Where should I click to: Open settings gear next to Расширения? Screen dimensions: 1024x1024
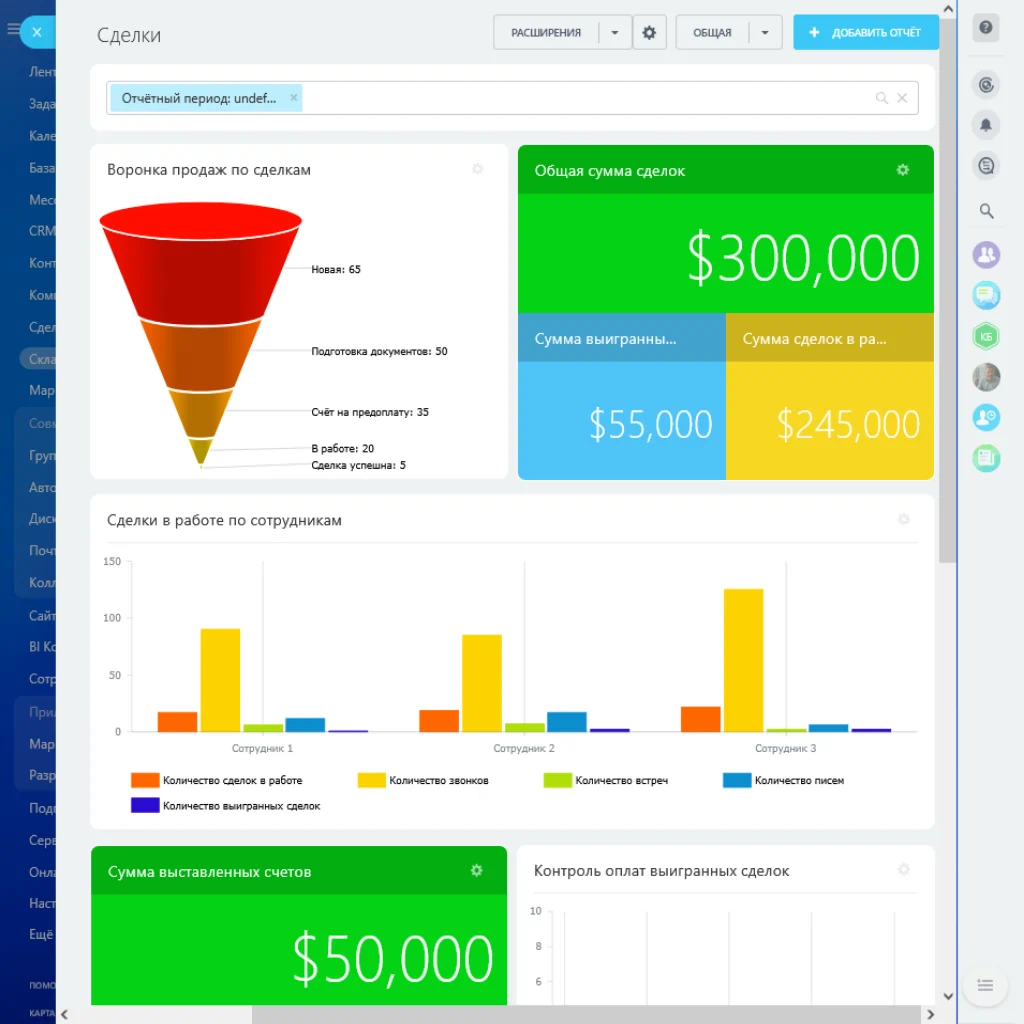(649, 32)
